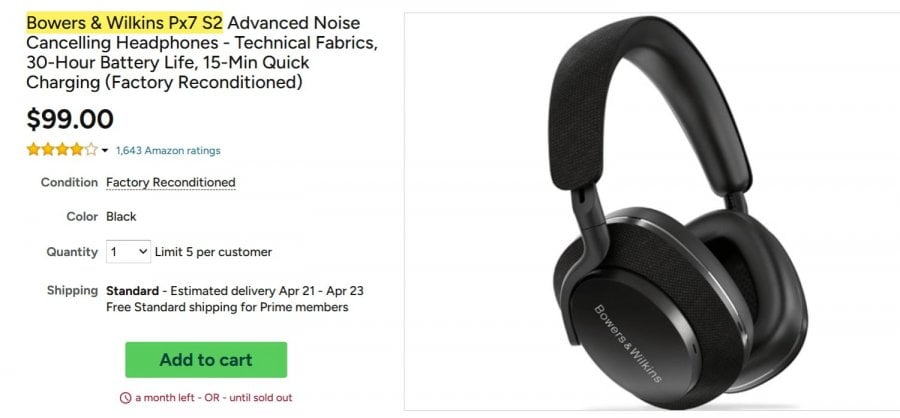Click the Factory Reconditioned condition link
This screenshot has width=900, height=418.
coord(171,183)
